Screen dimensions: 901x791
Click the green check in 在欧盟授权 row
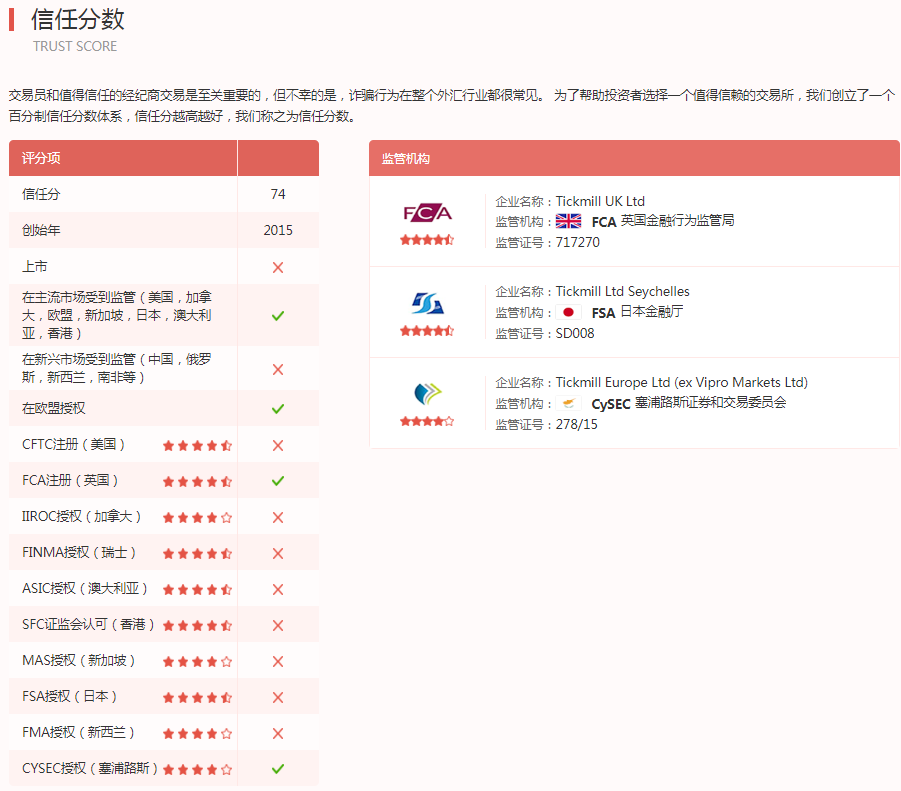coord(278,408)
